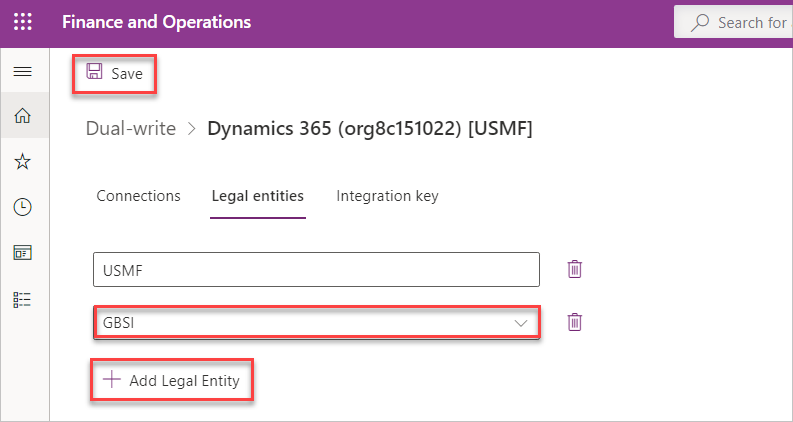
Task: Open Modules list icon in sidebar
Action: (22, 300)
